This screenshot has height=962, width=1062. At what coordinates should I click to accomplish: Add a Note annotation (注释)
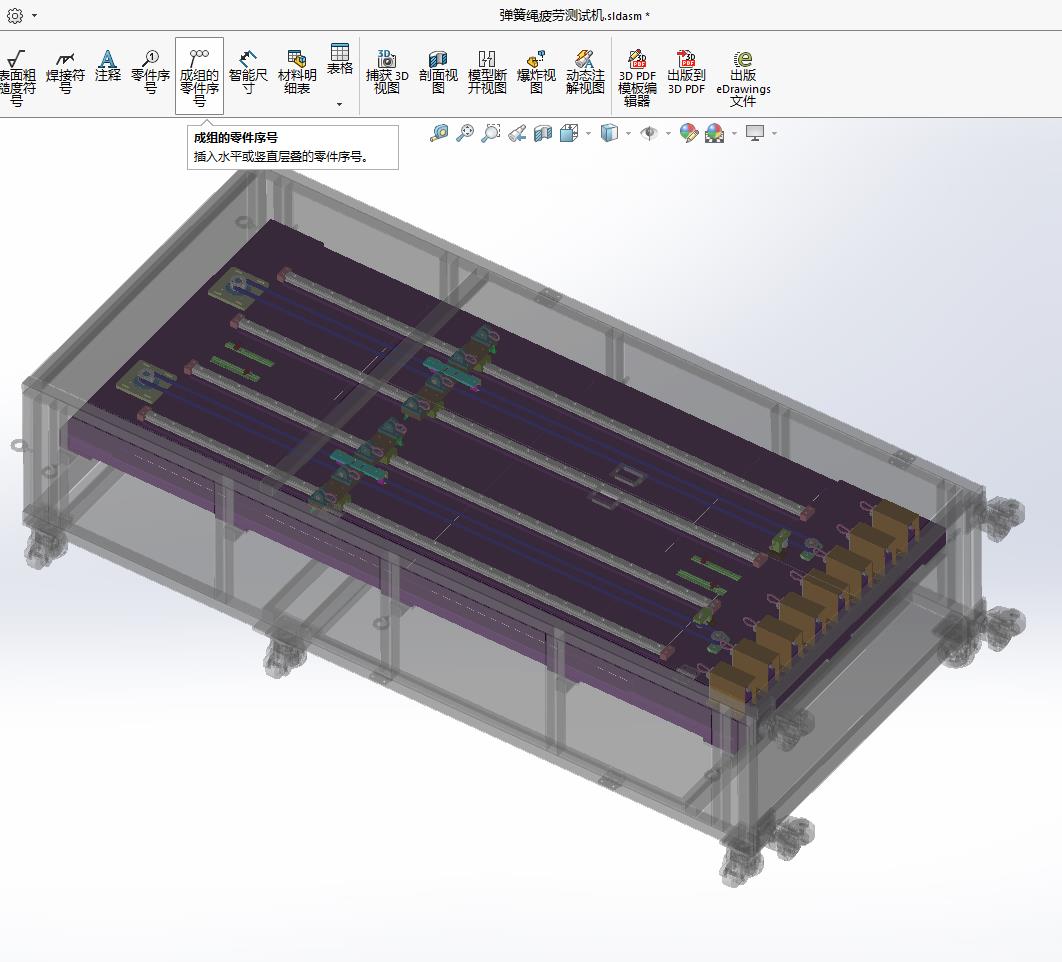point(108,66)
